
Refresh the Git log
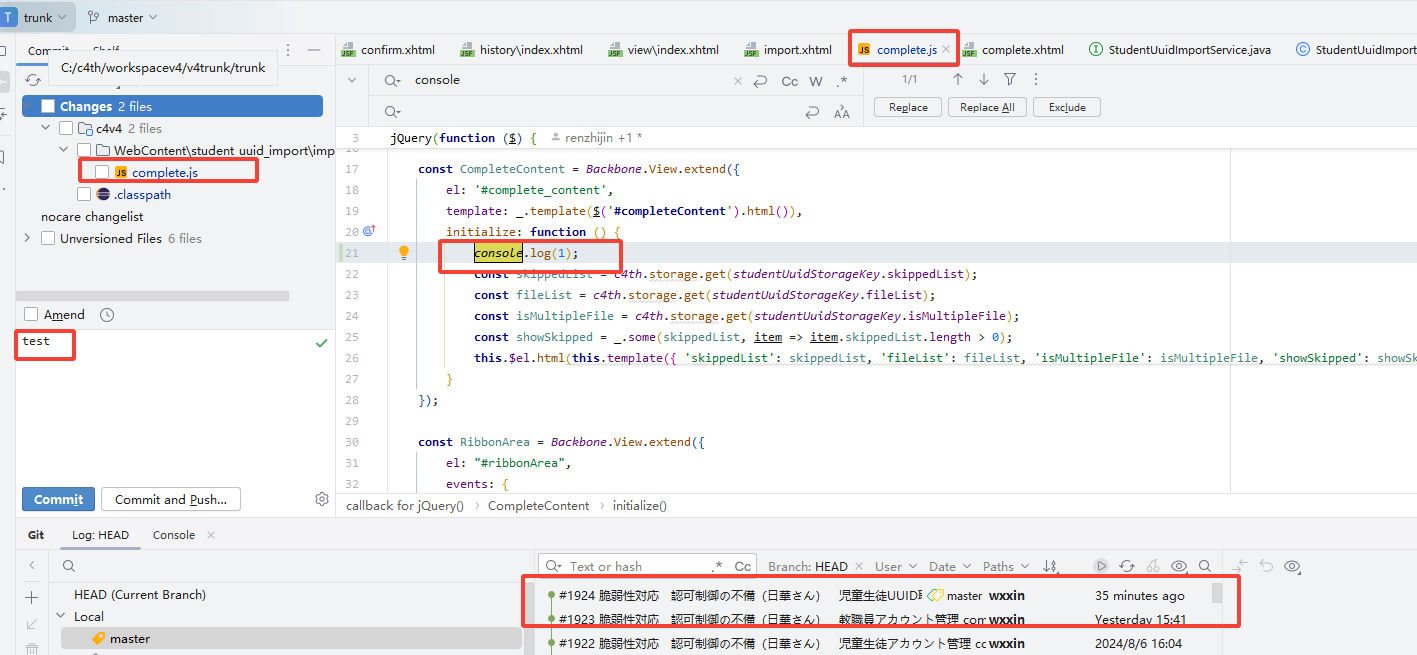click(1127, 566)
